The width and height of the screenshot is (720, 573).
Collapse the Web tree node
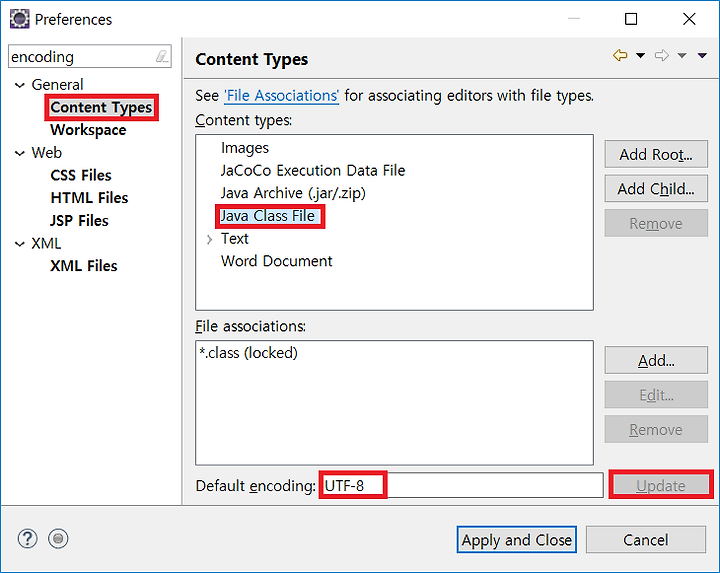[20, 153]
